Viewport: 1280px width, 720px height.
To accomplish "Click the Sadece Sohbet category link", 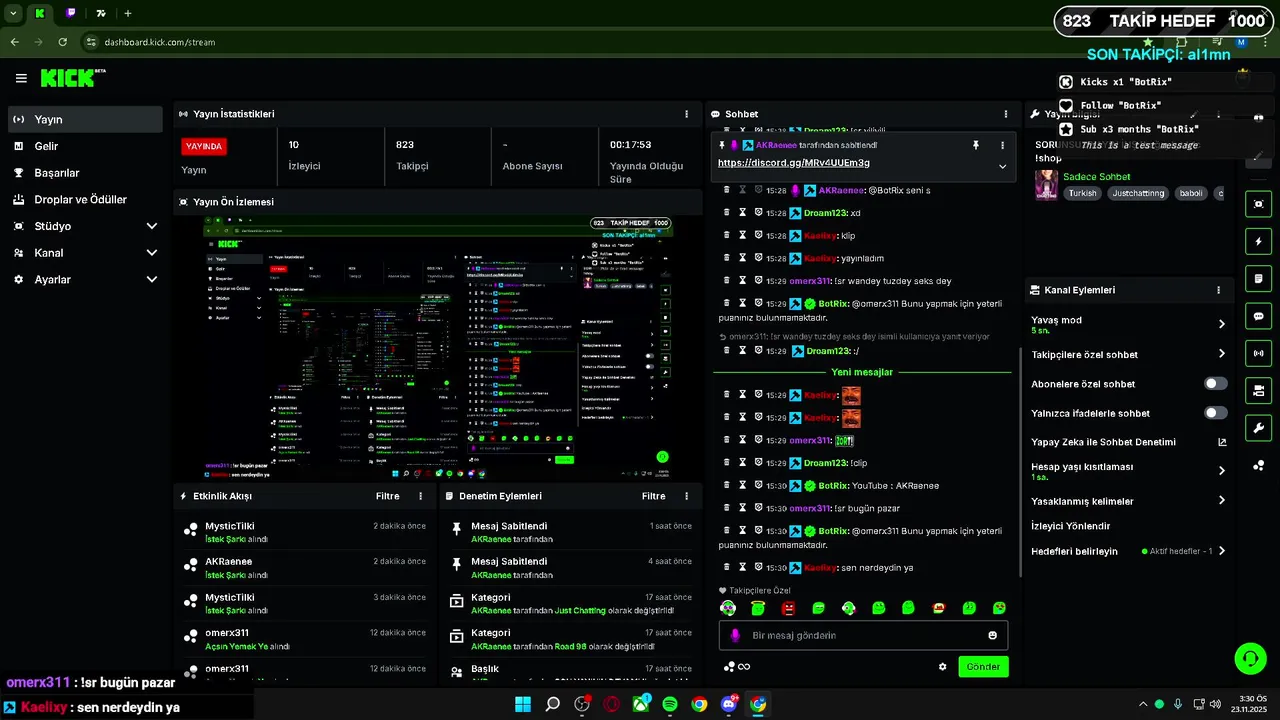I will pos(1097,177).
